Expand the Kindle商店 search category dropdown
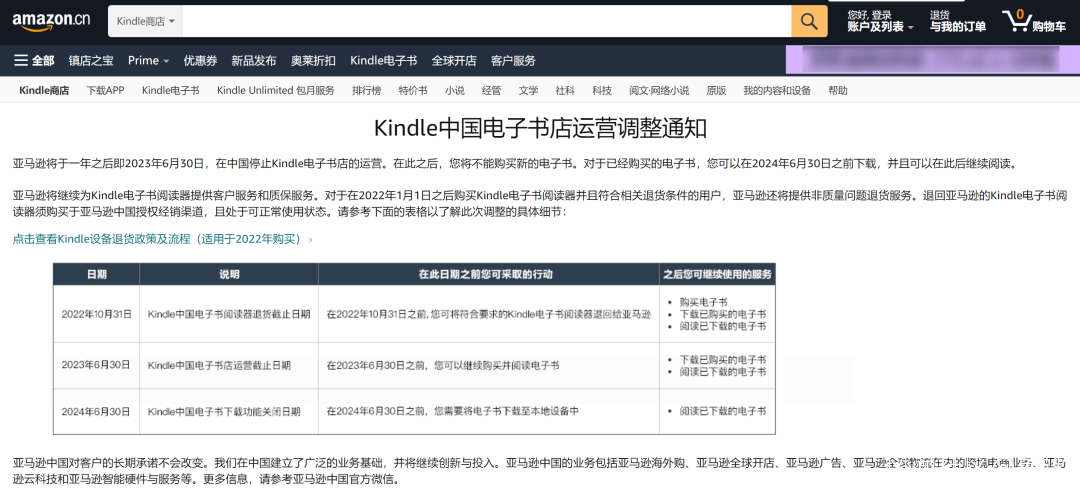Screen dimensions: 1080x496 pyautogui.click(x=145, y=21)
